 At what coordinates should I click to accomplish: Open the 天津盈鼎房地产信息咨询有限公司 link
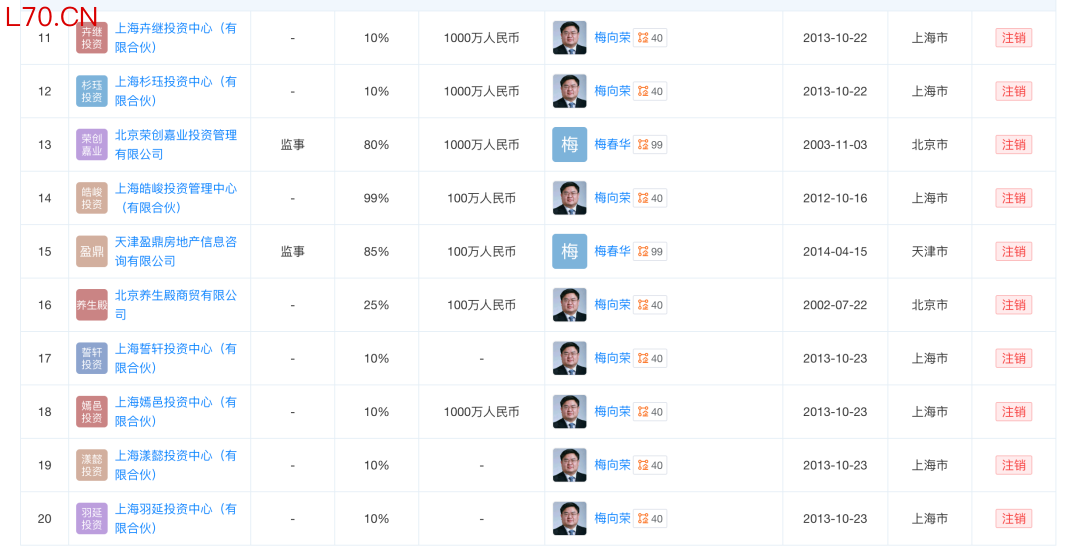click(x=176, y=251)
